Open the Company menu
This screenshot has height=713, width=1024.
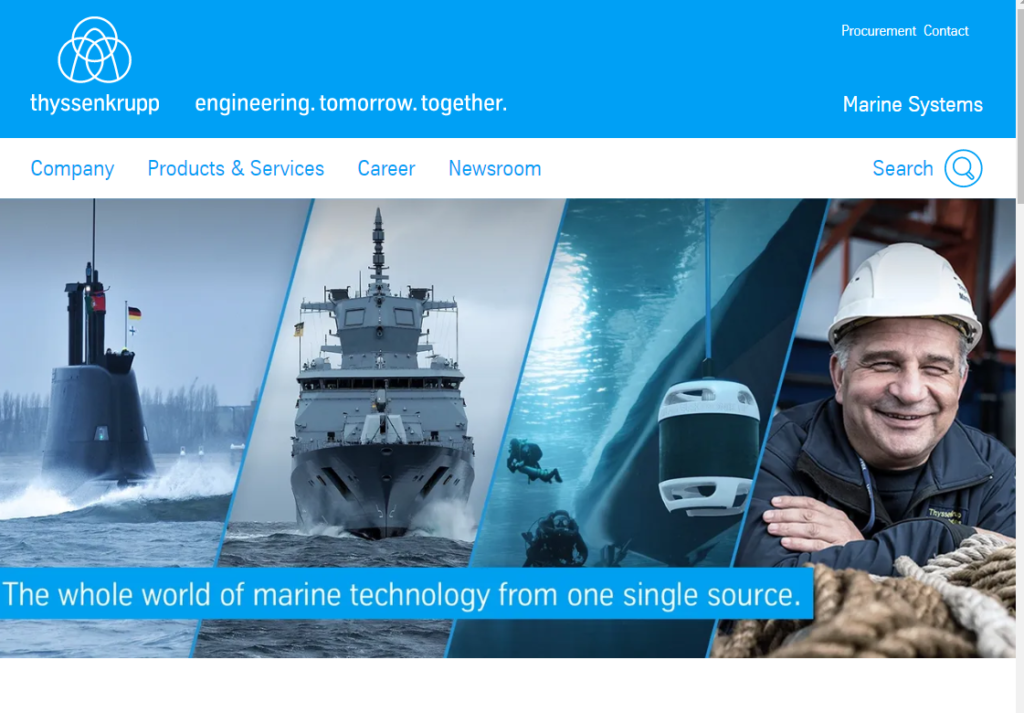72,168
